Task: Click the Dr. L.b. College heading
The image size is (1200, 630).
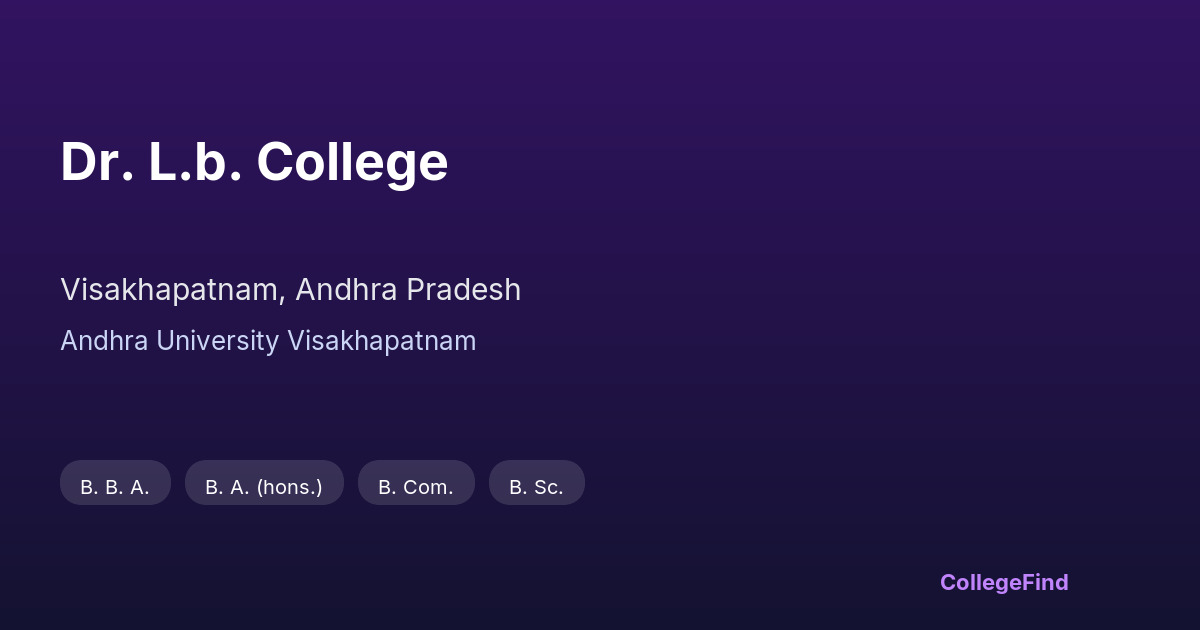Action: [254, 162]
